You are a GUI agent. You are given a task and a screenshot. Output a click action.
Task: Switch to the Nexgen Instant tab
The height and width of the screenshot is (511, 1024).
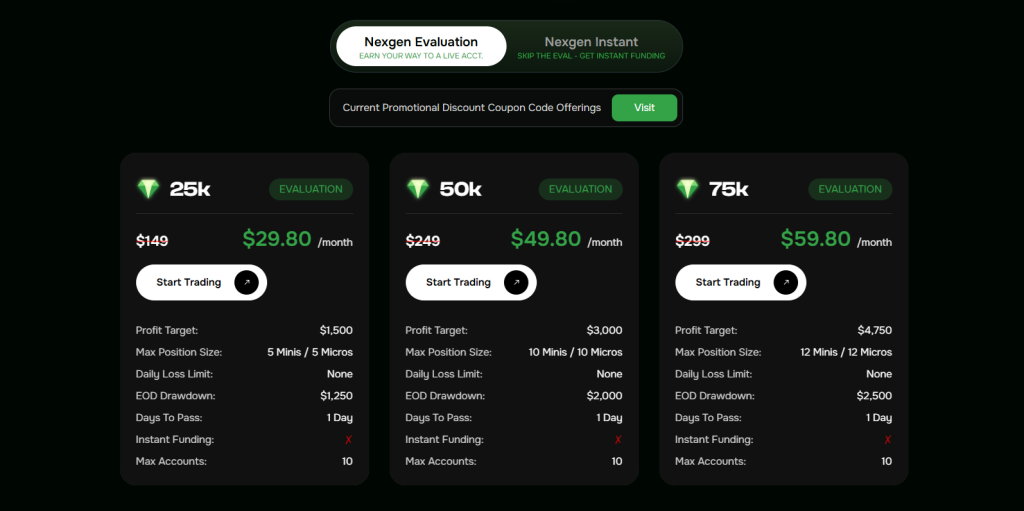click(x=591, y=46)
